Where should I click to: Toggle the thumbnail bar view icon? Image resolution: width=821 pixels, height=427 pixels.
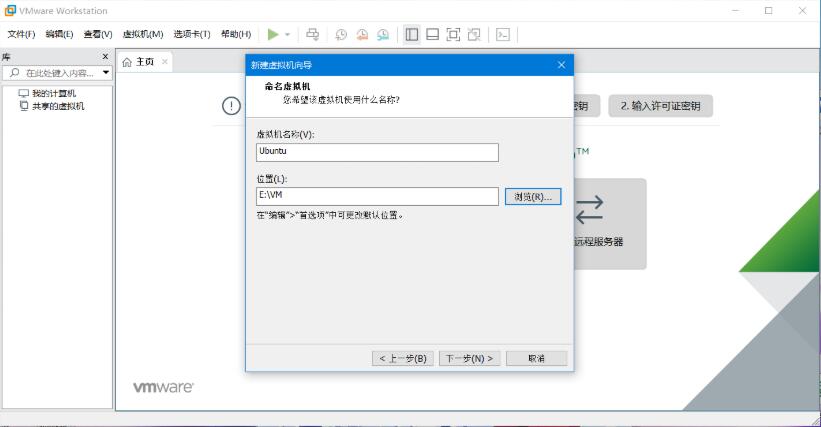[432, 35]
